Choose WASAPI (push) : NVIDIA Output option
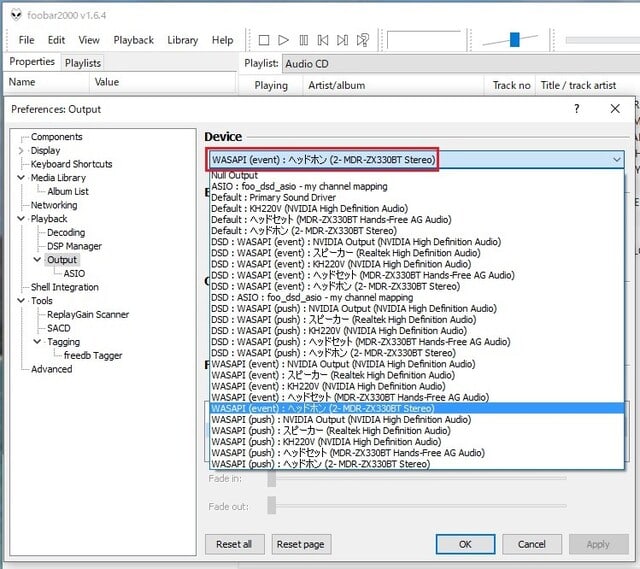 (x=416, y=420)
